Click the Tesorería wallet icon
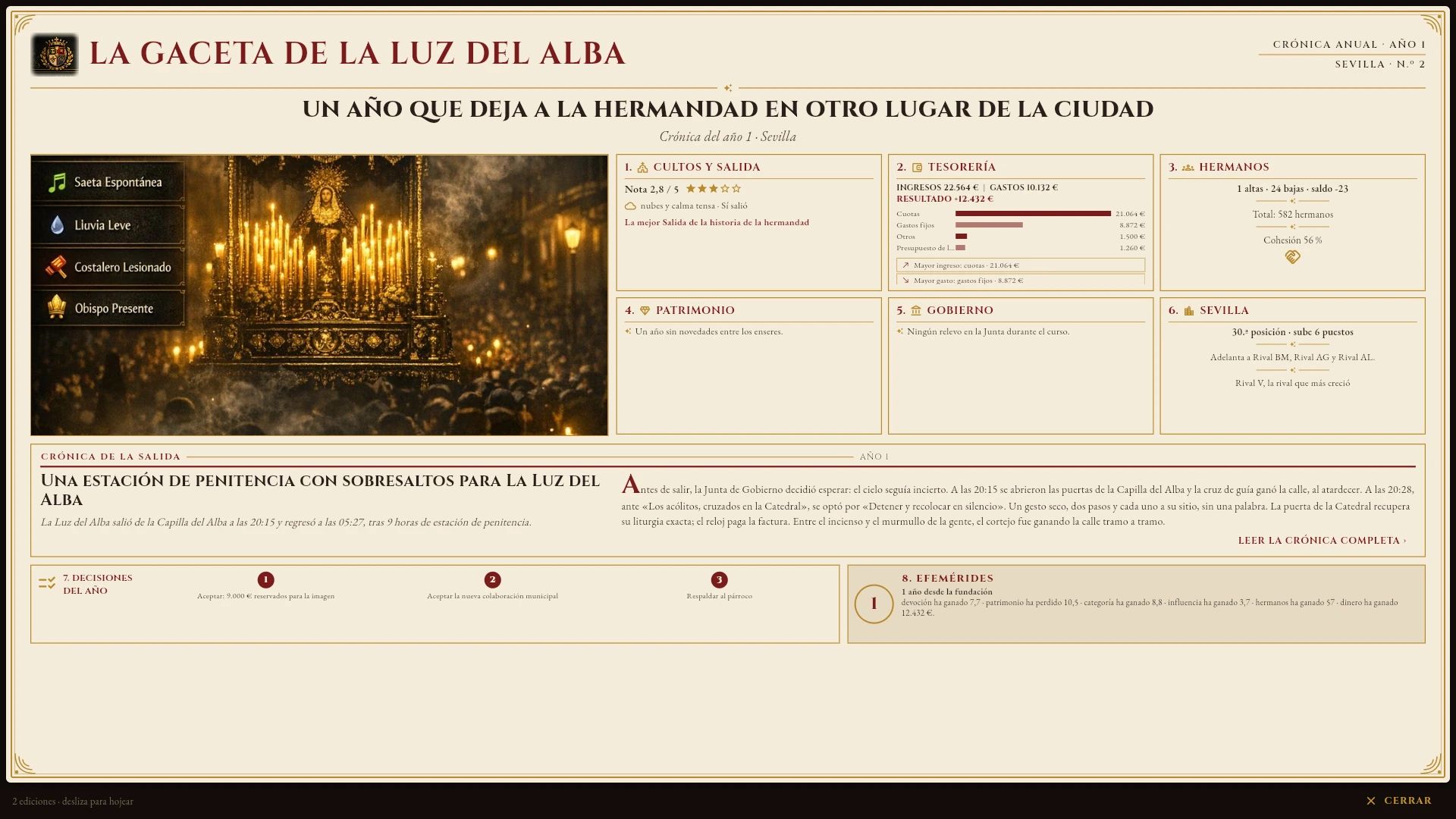The image size is (1456, 819). [x=917, y=168]
